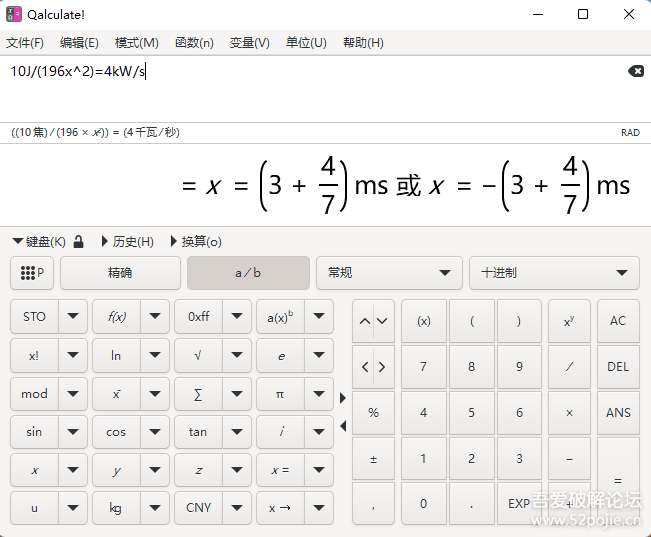This screenshot has width=651, height=537.
Task: Click the keypad lock icon
Action: [x=79, y=242]
